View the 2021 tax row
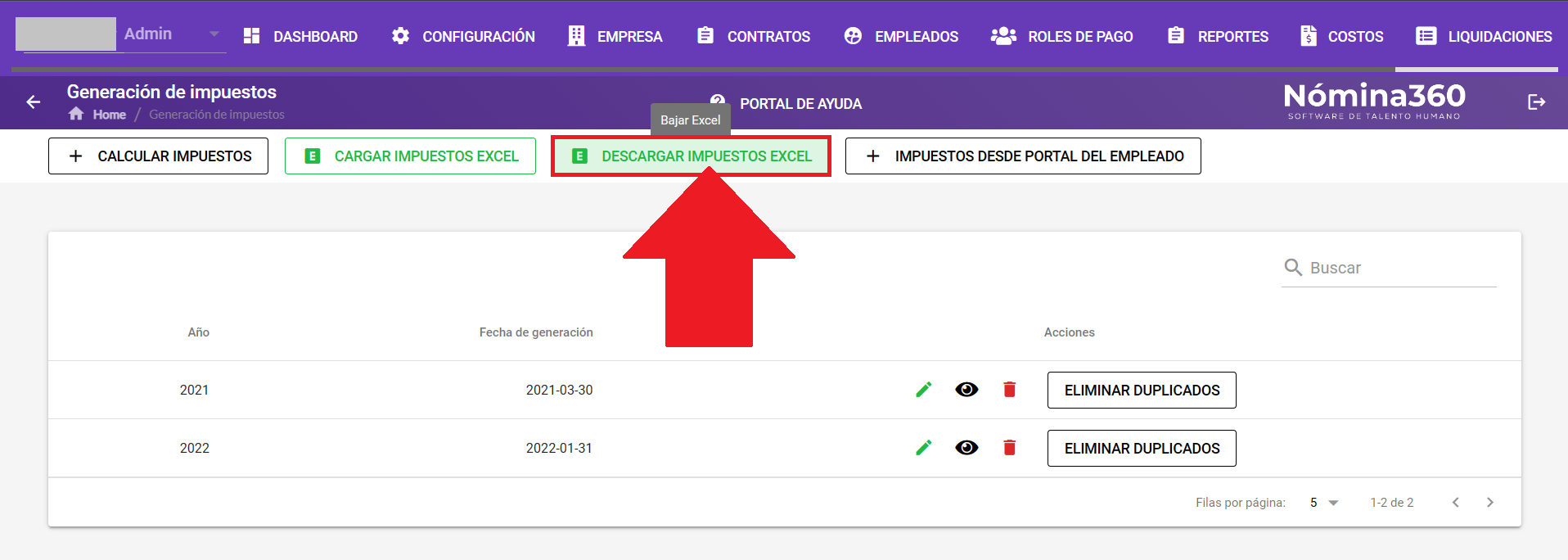 (966, 390)
